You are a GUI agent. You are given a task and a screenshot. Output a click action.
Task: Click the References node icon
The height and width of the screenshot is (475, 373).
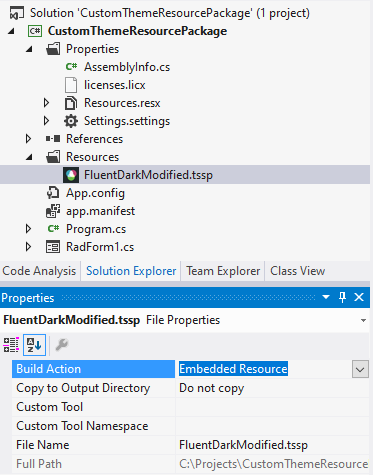(x=53, y=139)
